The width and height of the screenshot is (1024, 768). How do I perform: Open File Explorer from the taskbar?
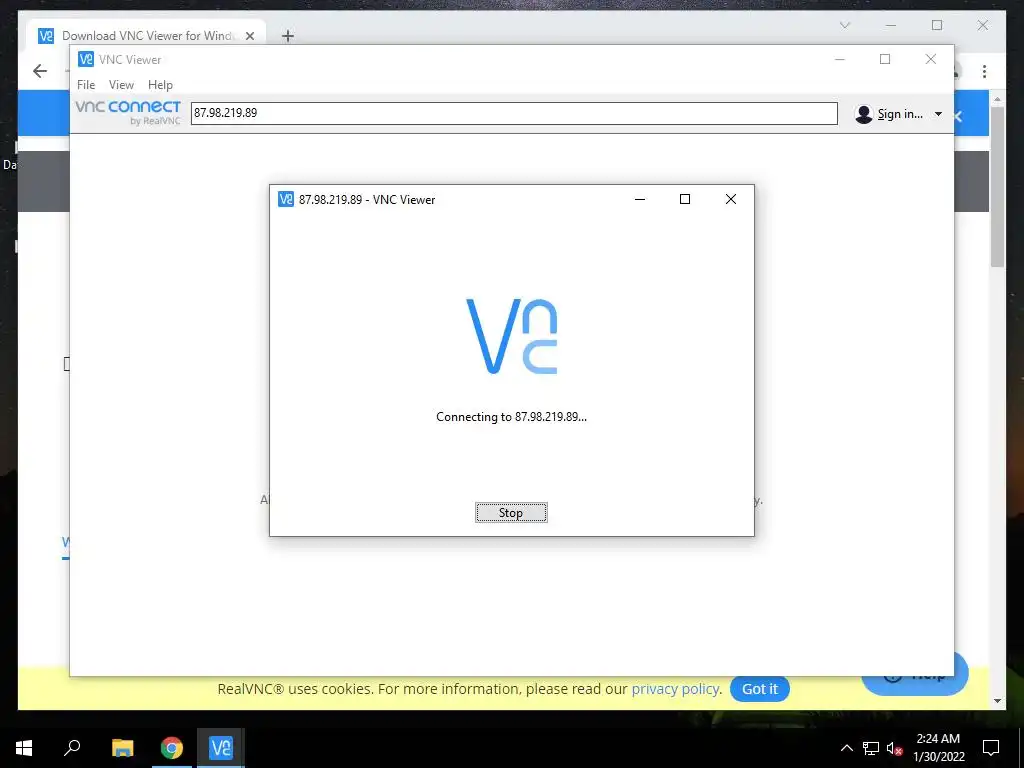click(x=122, y=748)
